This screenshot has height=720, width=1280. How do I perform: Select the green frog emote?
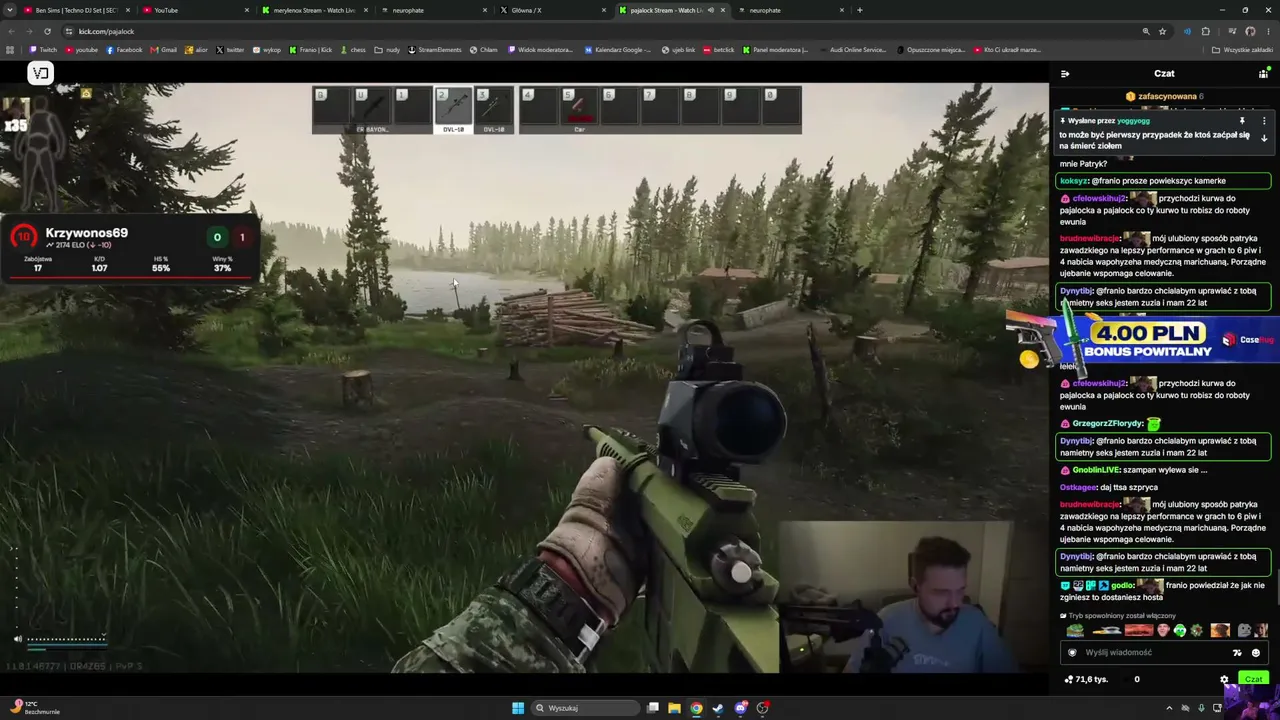pos(1180,631)
